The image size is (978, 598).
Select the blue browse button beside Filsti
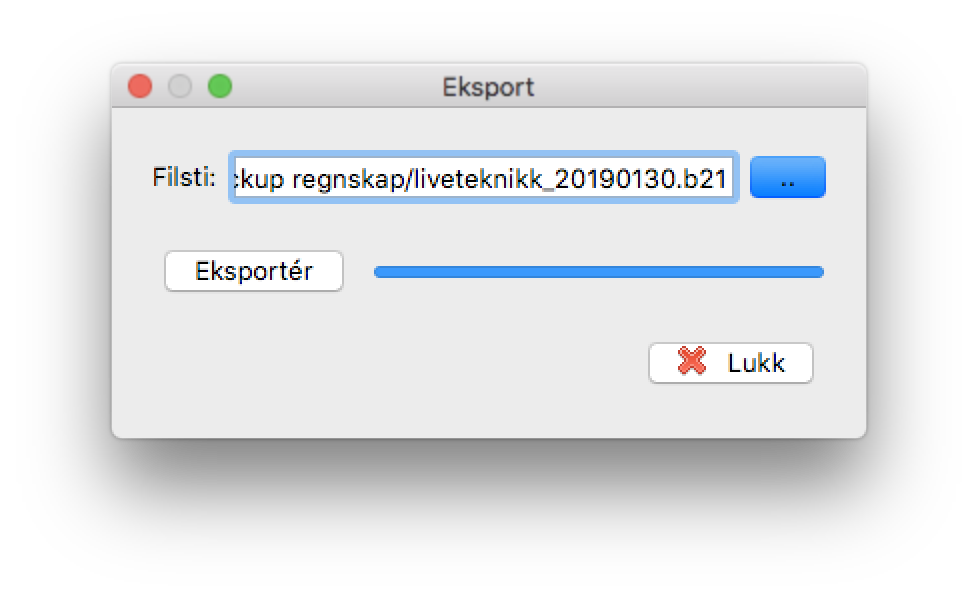pos(788,178)
